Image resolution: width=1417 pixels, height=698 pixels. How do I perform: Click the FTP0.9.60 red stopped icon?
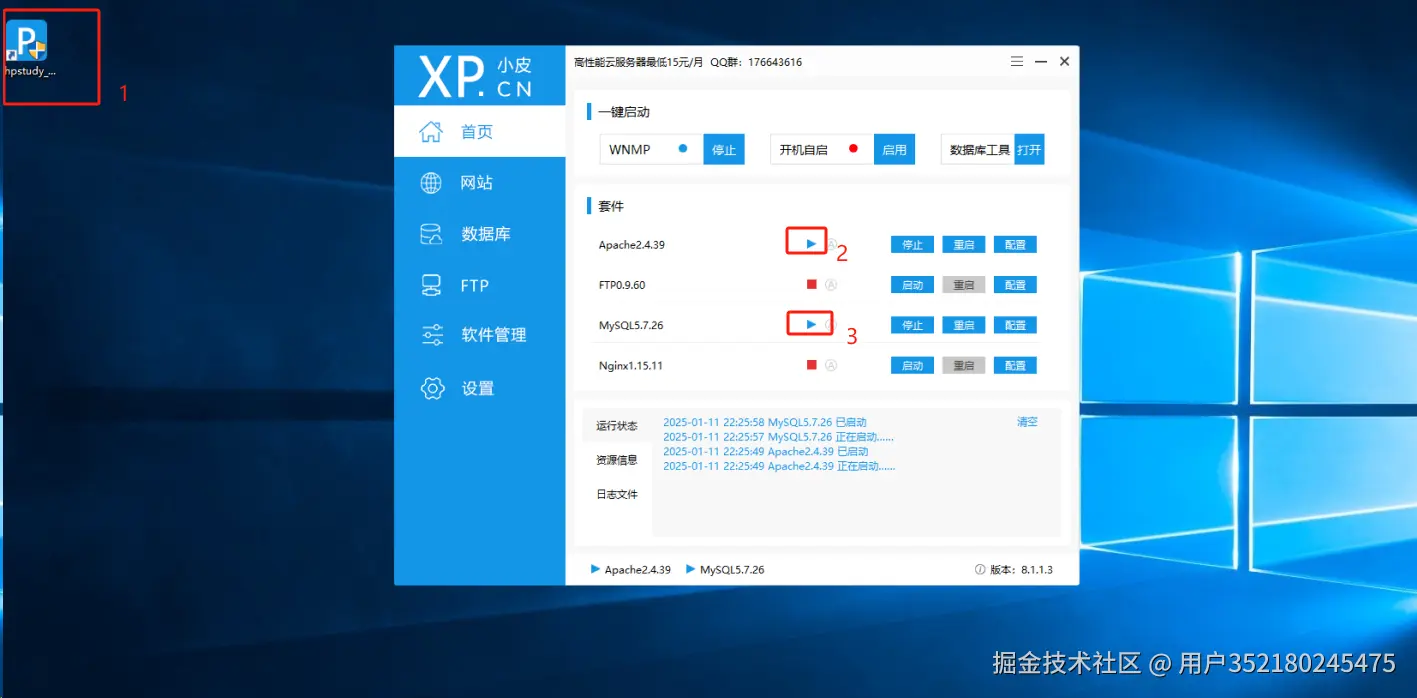click(x=812, y=284)
